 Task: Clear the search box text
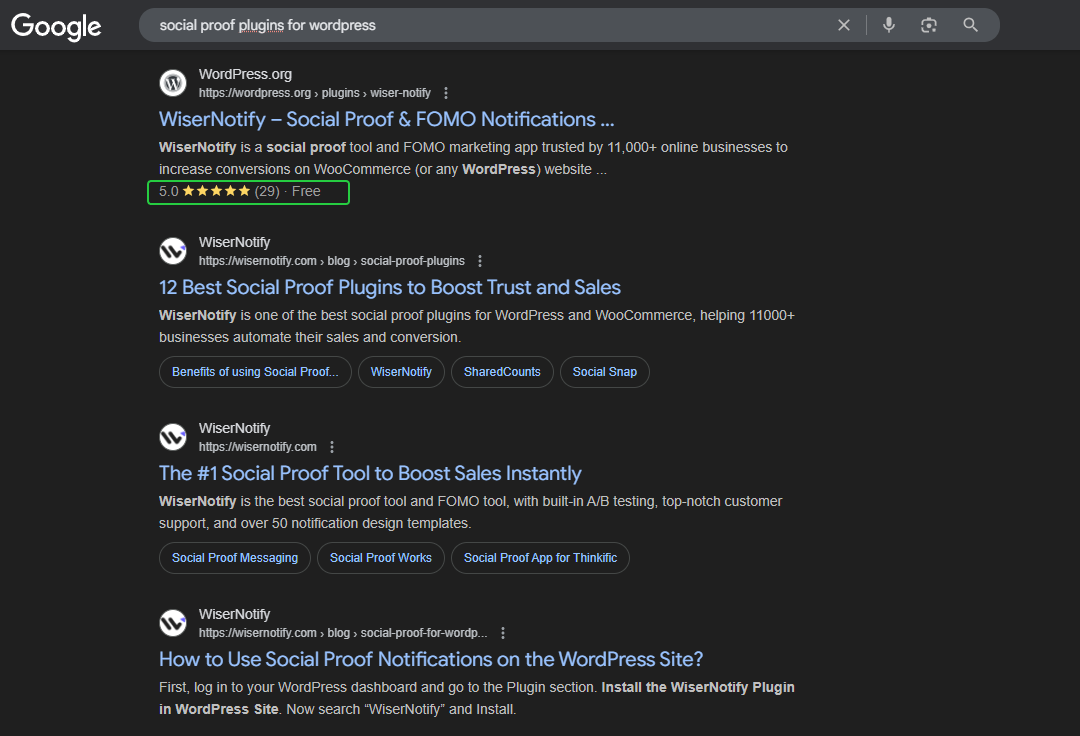(x=844, y=25)
